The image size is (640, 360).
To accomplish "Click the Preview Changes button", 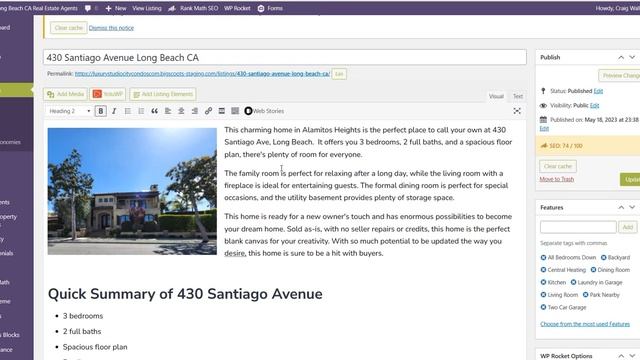I will (620, 76).
